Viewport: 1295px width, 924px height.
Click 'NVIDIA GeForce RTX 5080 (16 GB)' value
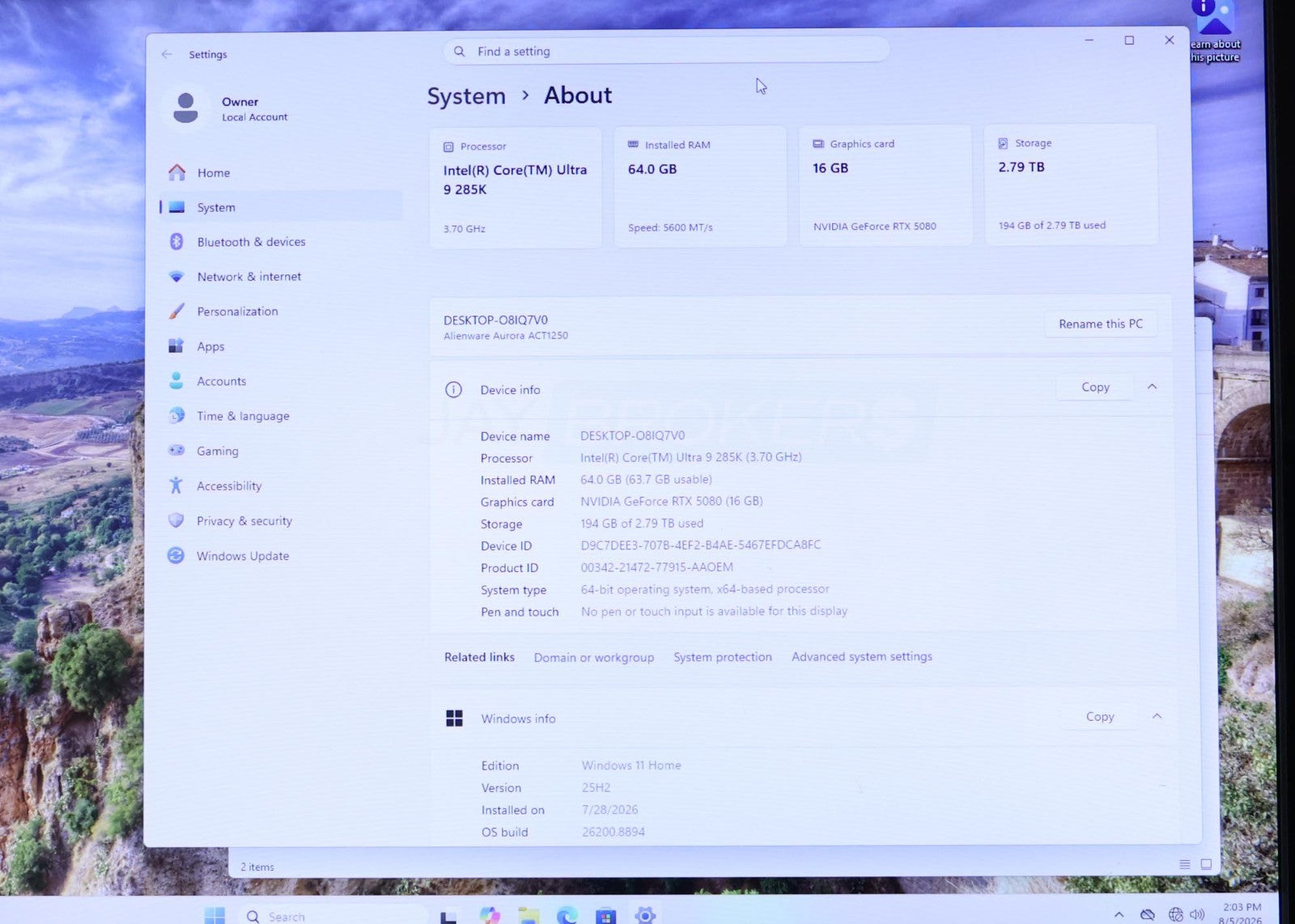point(671,502)
